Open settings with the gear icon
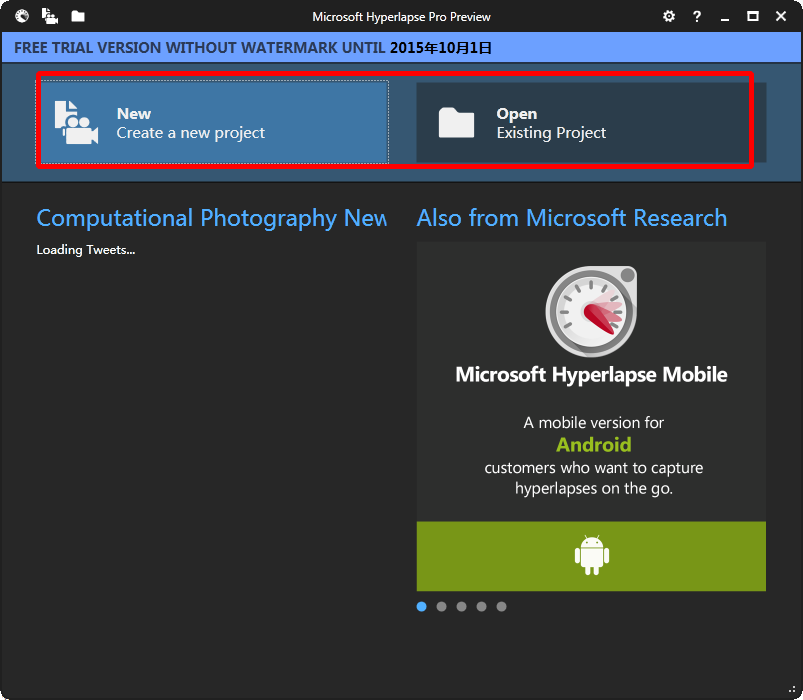The image size is (803, 700). point(669,16)
